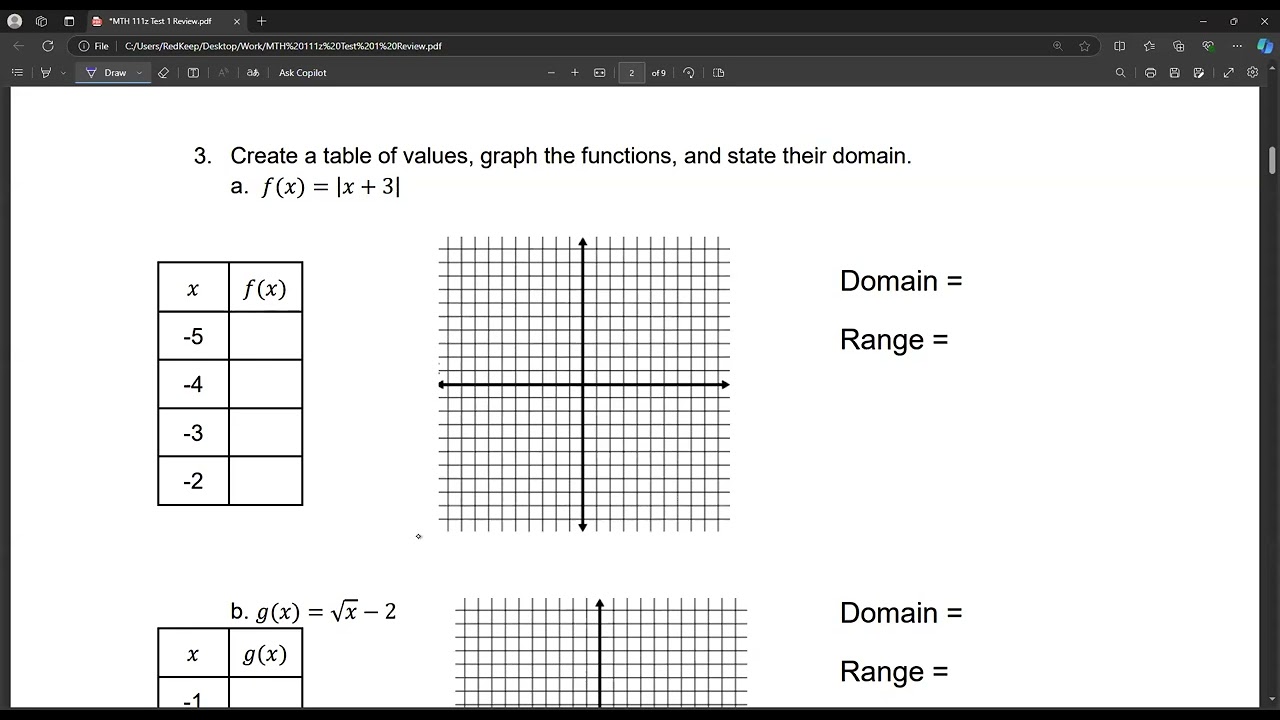Screen dimensions: 1280x720
Task: Enter PDF full screen mode
Action: 1228,73
